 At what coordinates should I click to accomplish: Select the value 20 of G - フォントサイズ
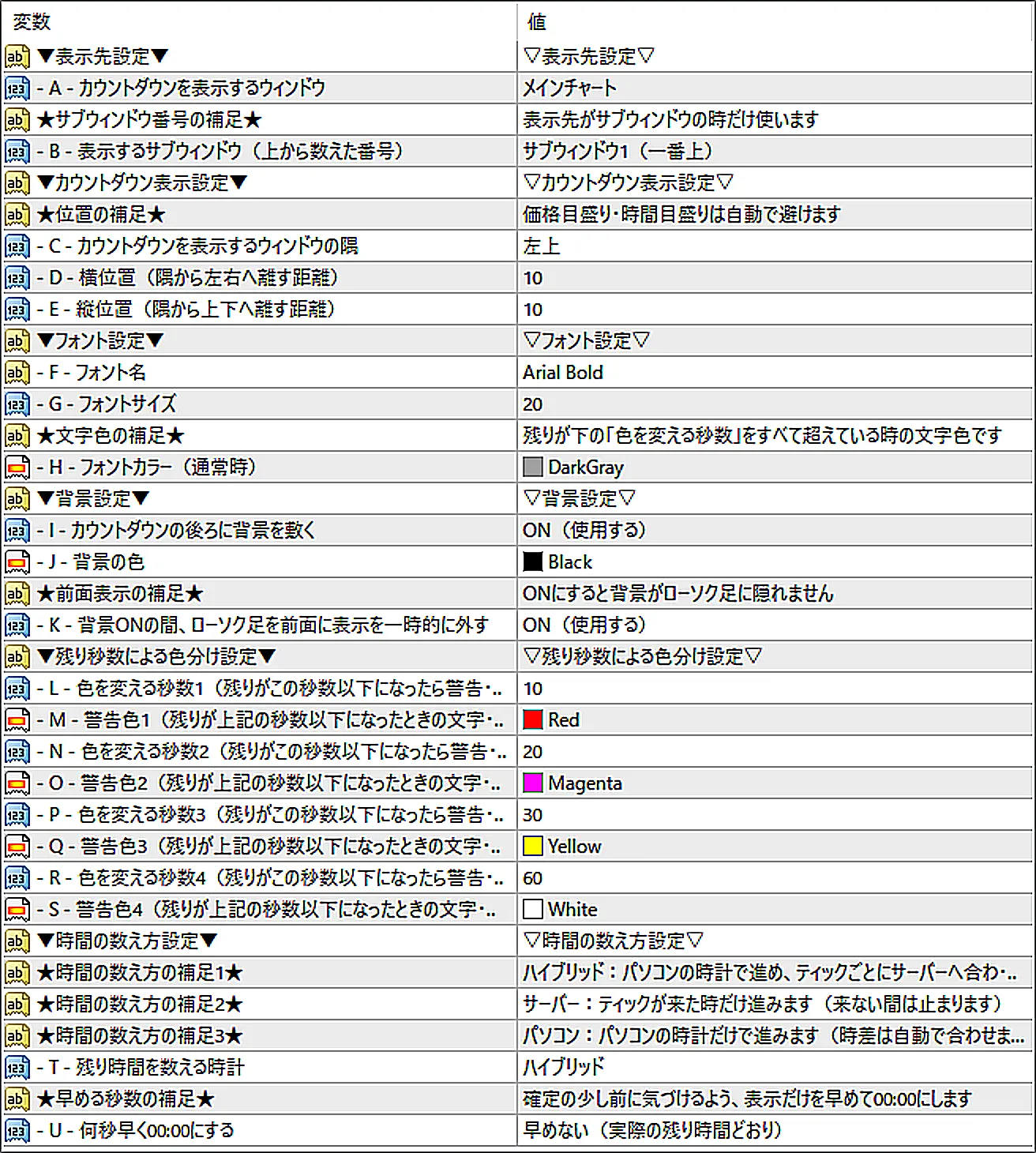point(533,404)
